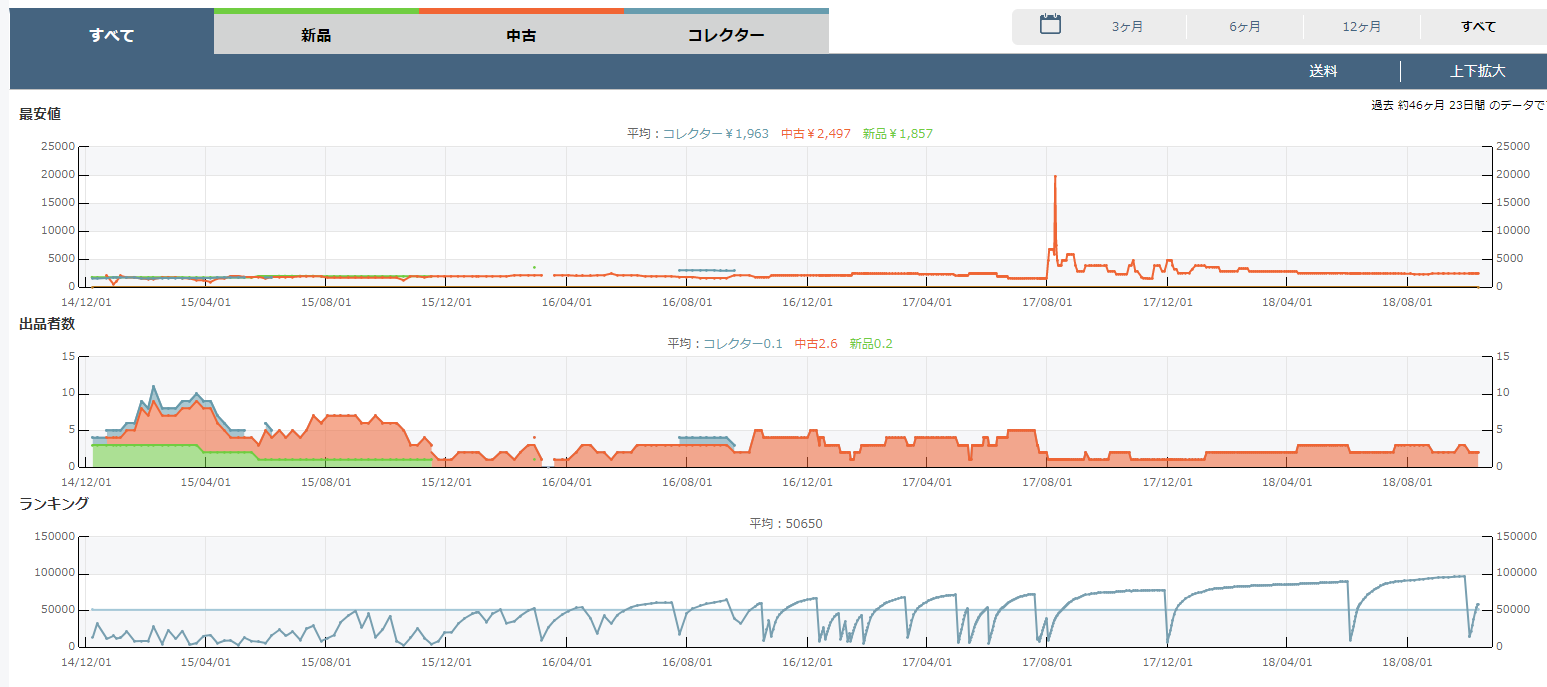Click 中古2.6 legend in 出品者数 chart

[816, 343]
